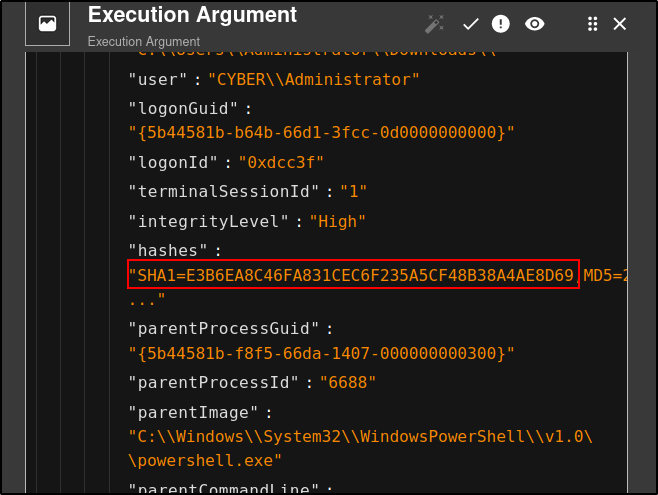
Task: Close the Execution Argument panel
Action: 619,24
